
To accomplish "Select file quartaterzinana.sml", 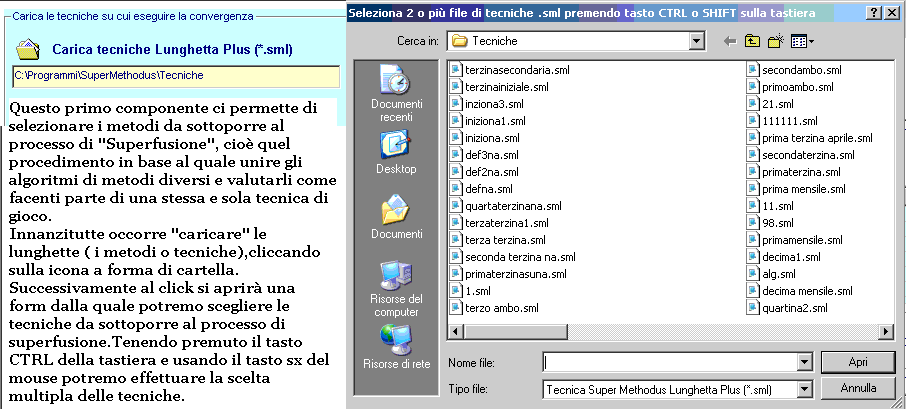I will [x=506, y=206].
